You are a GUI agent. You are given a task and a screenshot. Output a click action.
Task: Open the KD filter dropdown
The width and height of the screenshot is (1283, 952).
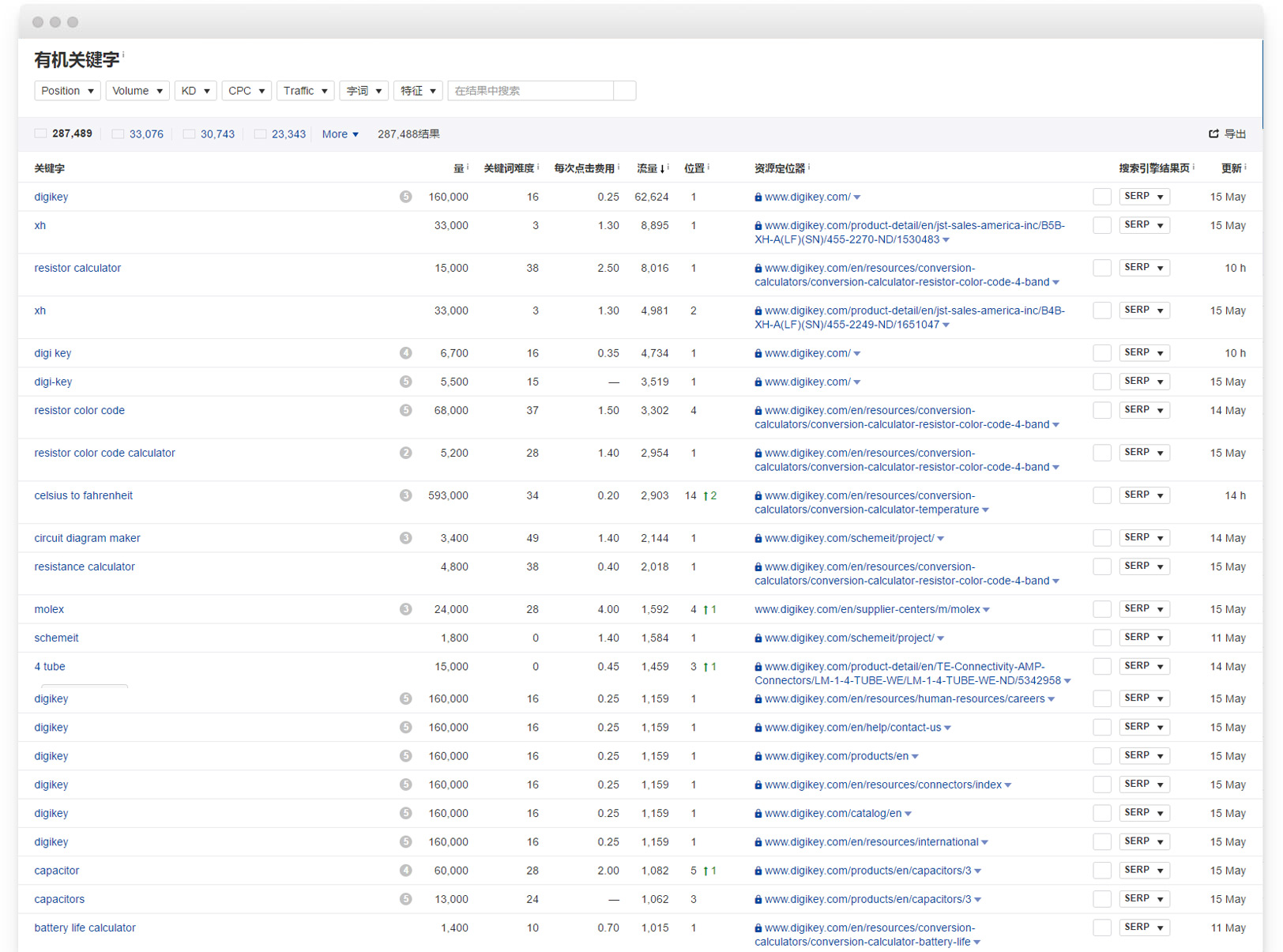[x=196, y=91]
